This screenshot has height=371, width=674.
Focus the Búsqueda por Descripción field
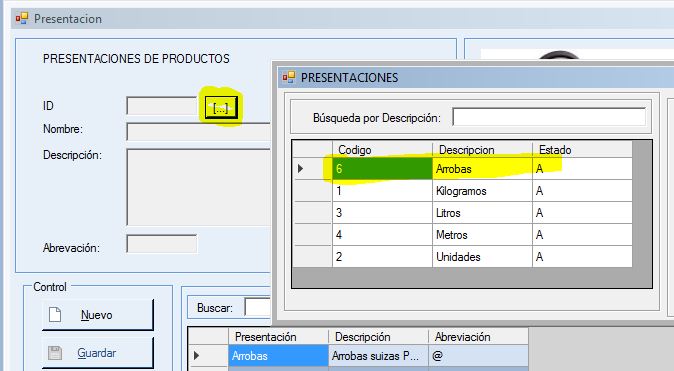549,117
